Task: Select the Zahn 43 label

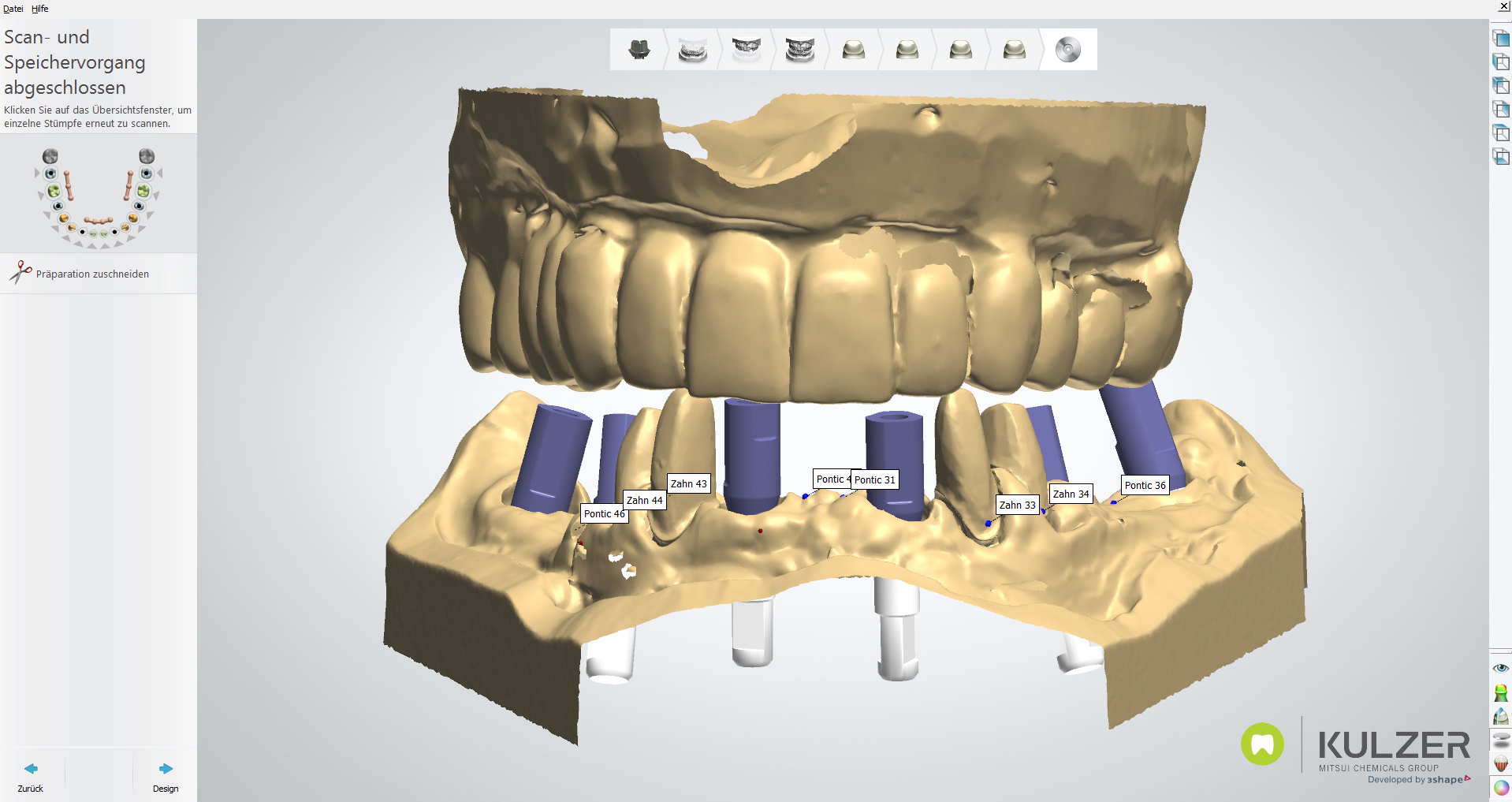Action: [x=688, y=483]
